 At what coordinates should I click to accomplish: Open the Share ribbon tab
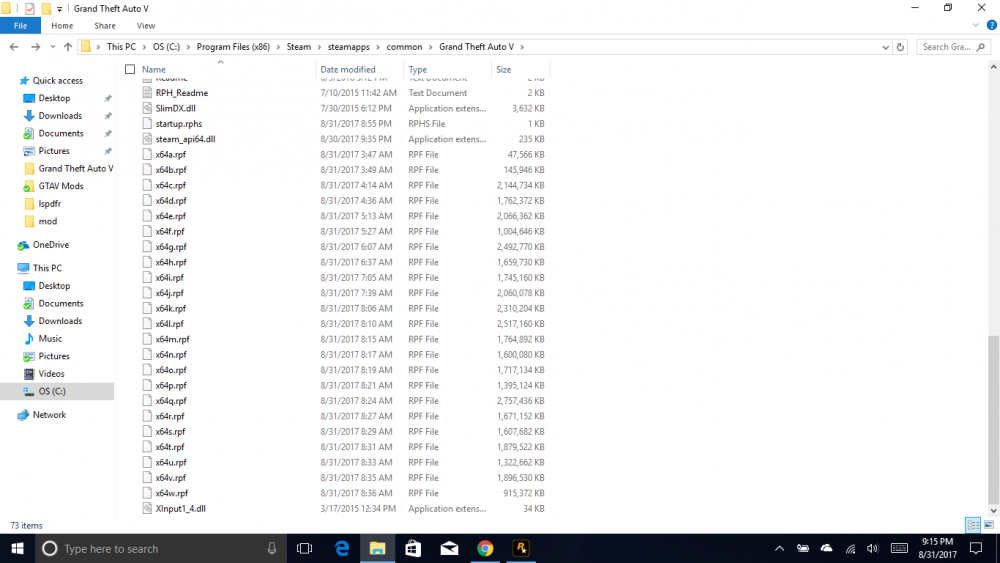tap(105, 26)
